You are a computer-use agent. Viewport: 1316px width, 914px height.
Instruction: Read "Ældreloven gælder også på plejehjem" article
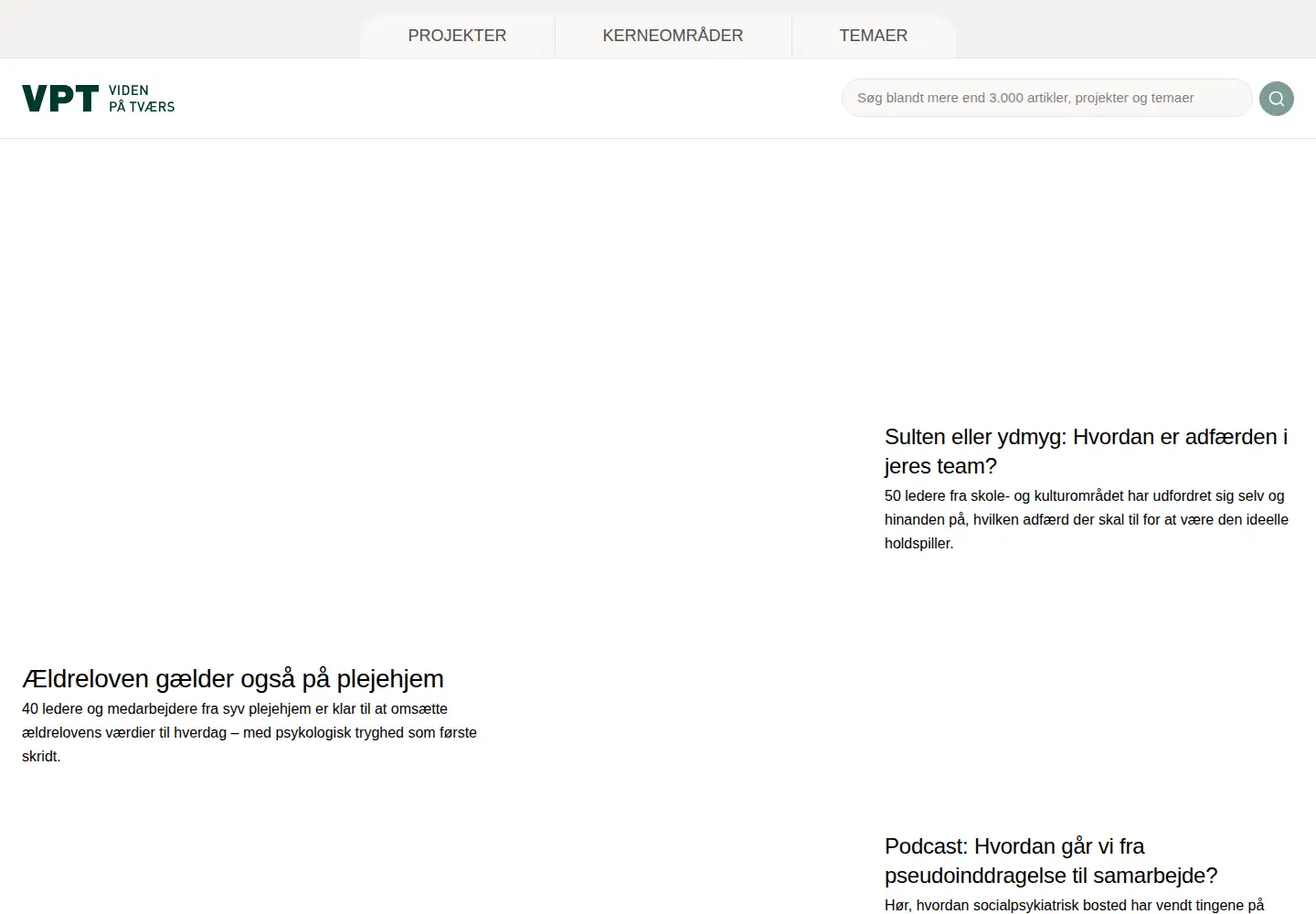click(x=233, y=679)
